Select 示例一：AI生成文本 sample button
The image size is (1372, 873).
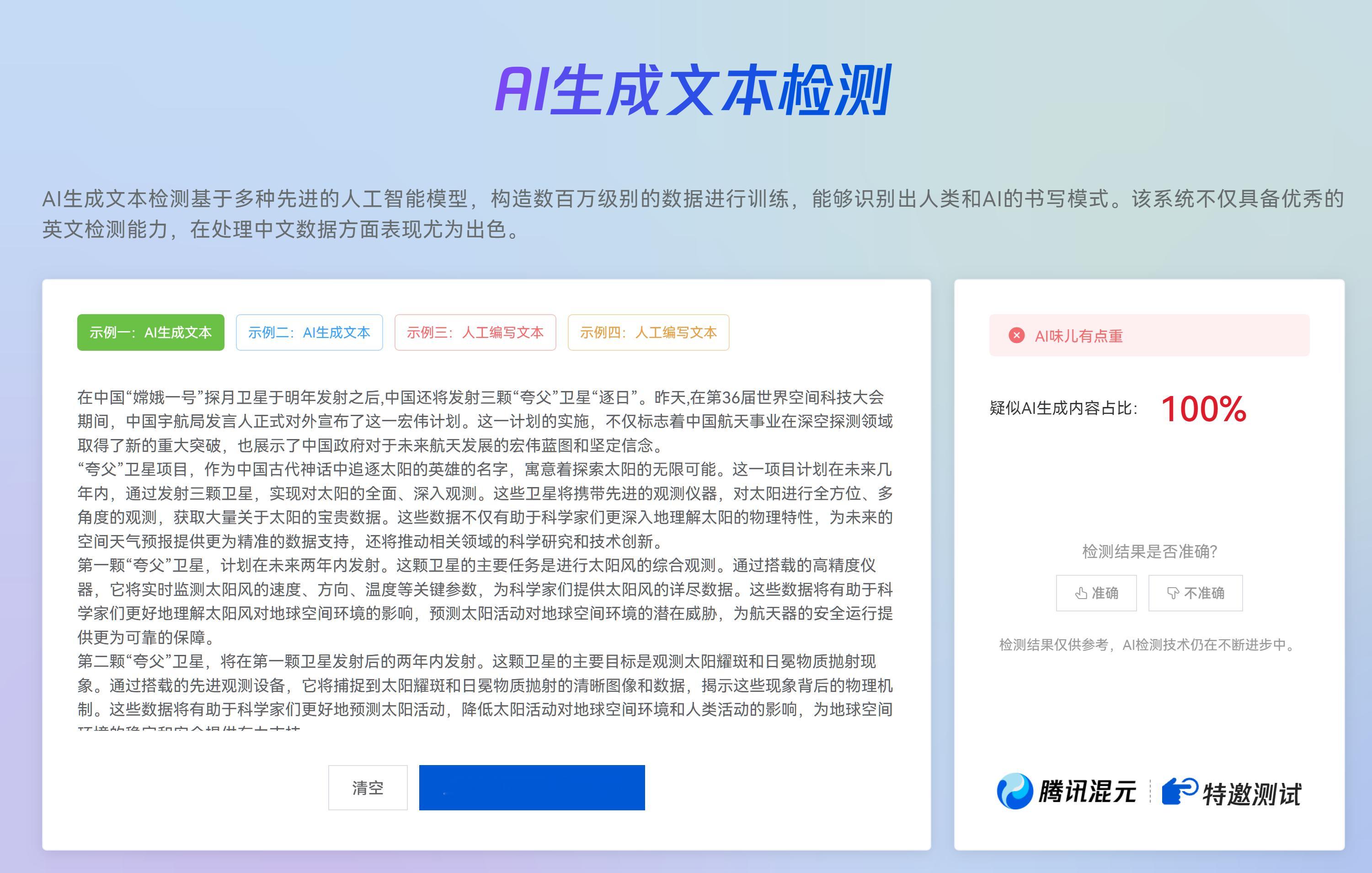coord(150,332)
